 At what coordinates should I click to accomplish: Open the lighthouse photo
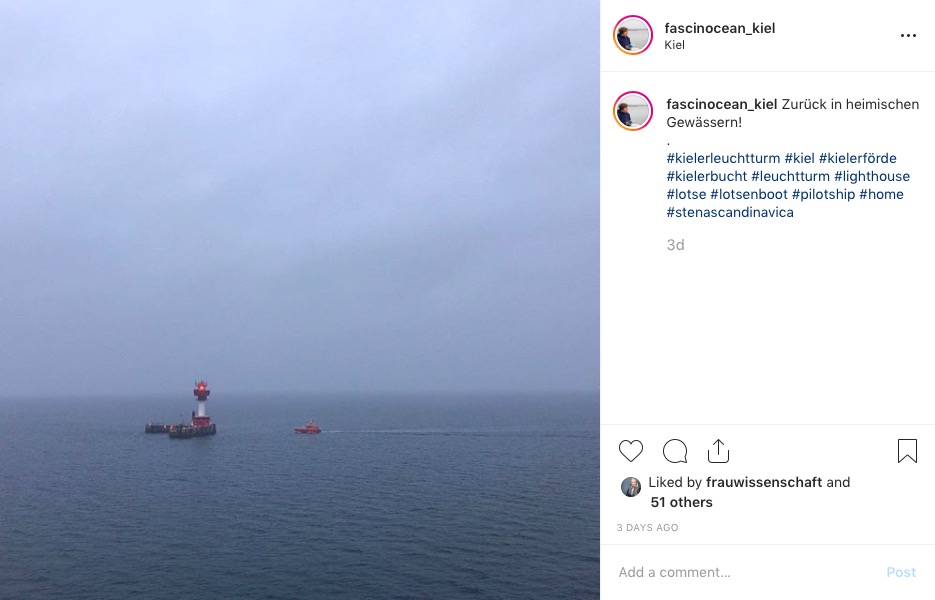300,300
